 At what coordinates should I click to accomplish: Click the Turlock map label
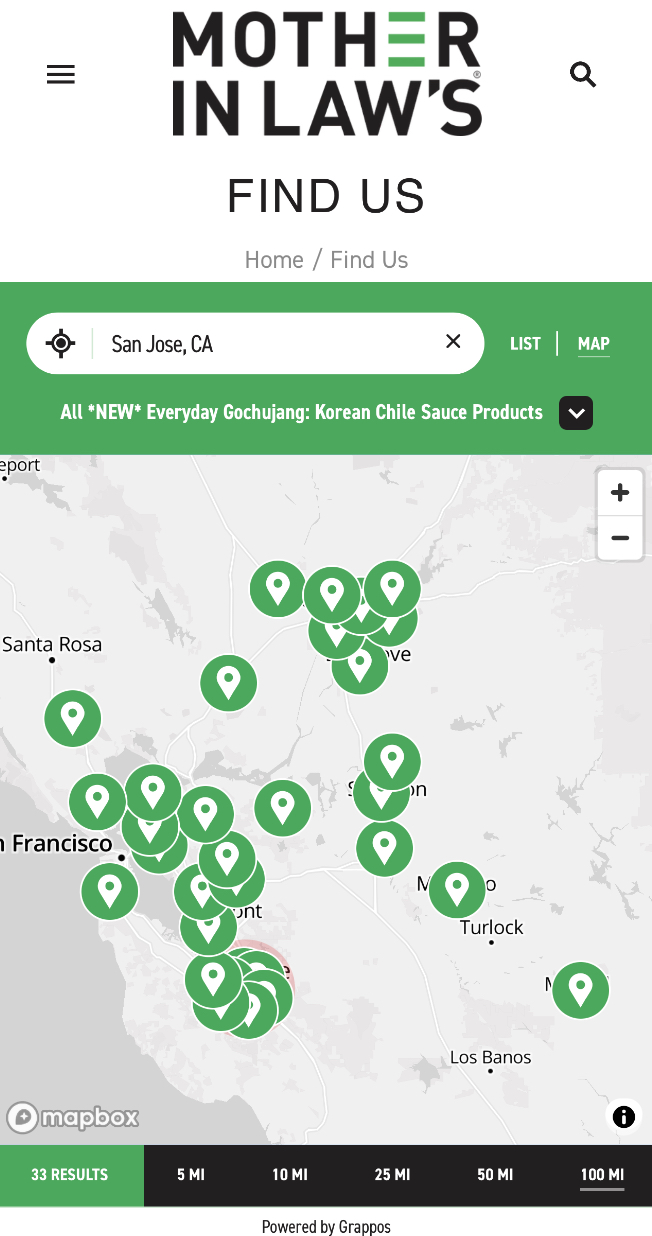click(x=491, y=927)
